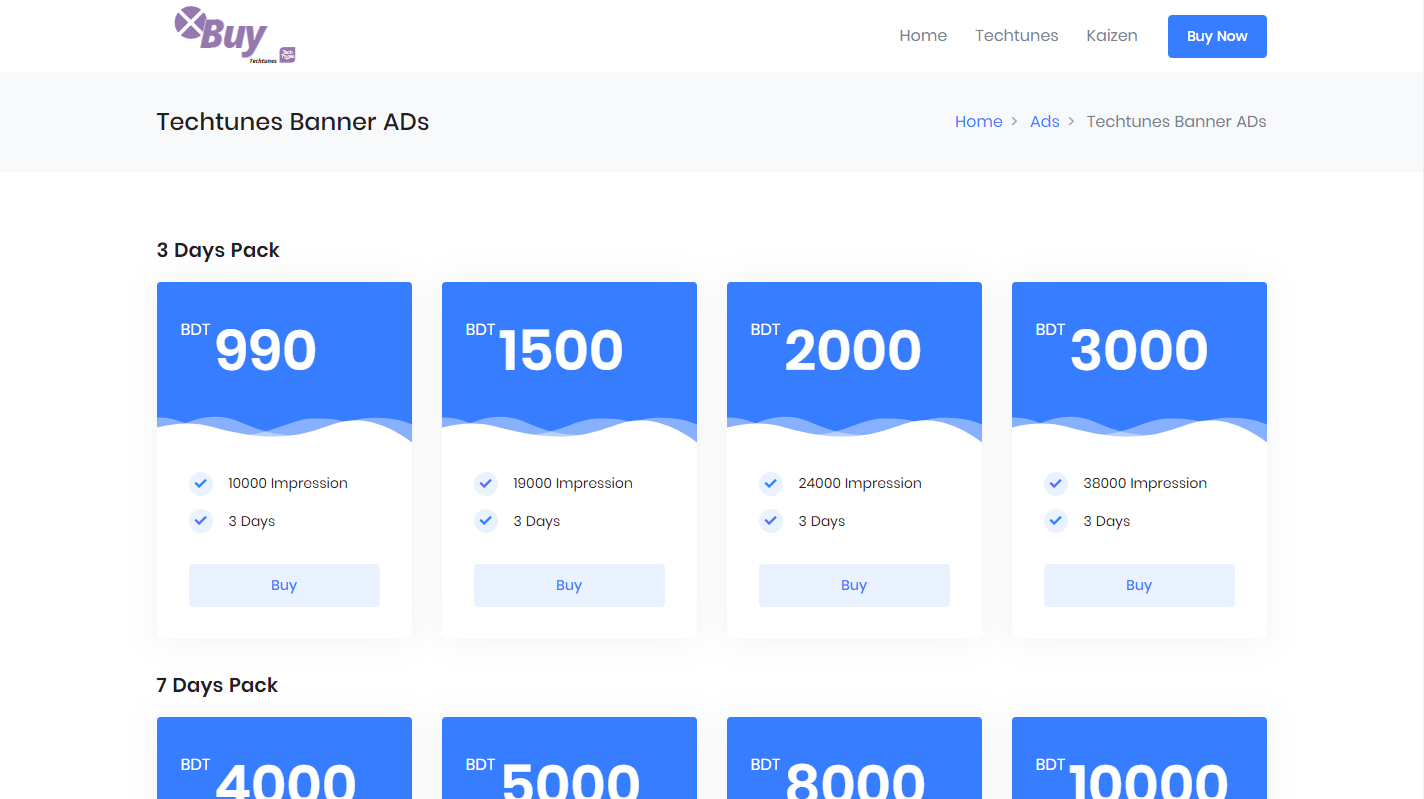1424x799 pixels.
Task: Click 3 Days text in BDT 1500 card
Action: [x=537, y=522]
